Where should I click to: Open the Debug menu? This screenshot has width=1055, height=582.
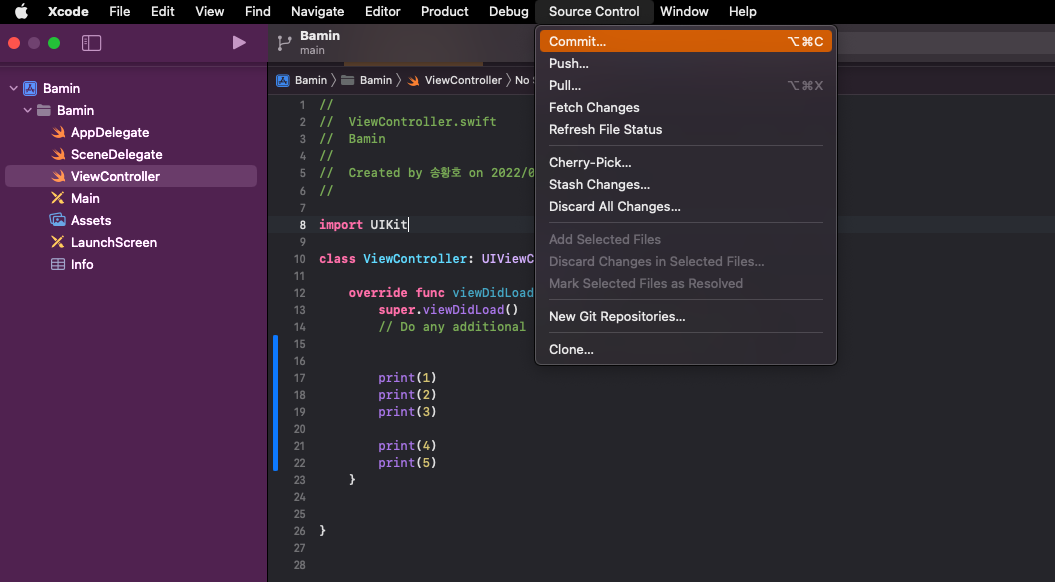(509, 11)
